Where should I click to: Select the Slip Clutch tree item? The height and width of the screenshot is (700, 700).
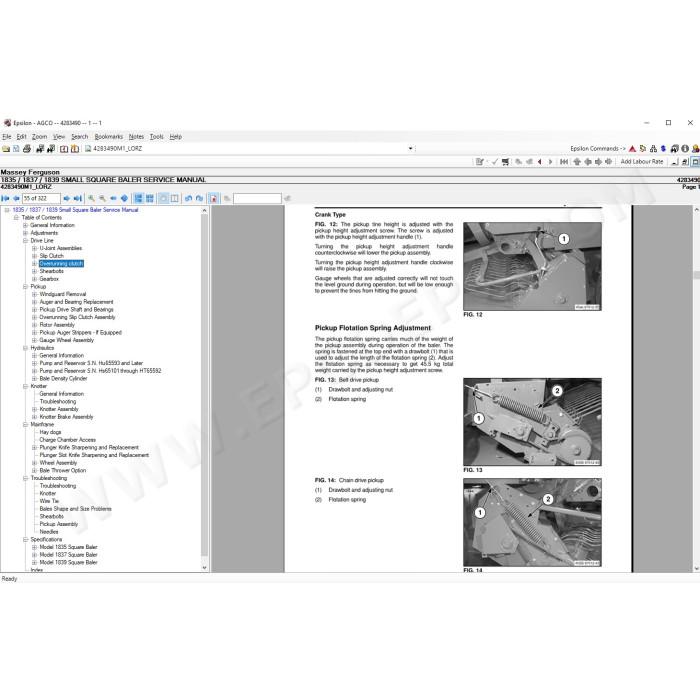coord(51,256)
